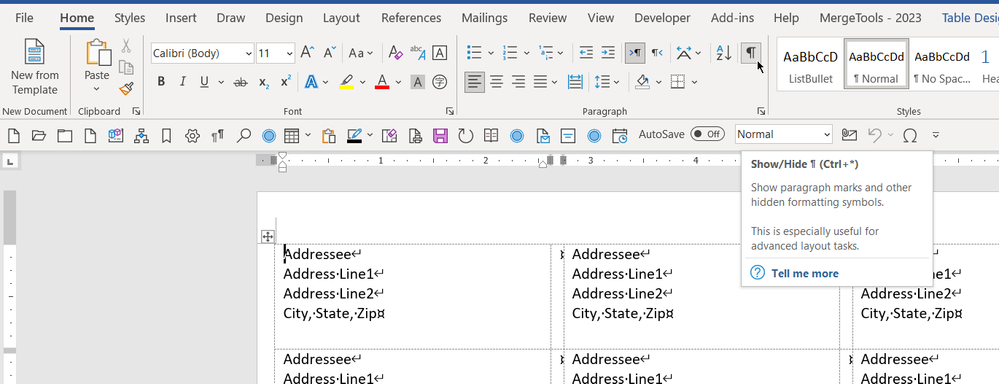Click the Distributed paragraph alignment icon

pos(575,82)
